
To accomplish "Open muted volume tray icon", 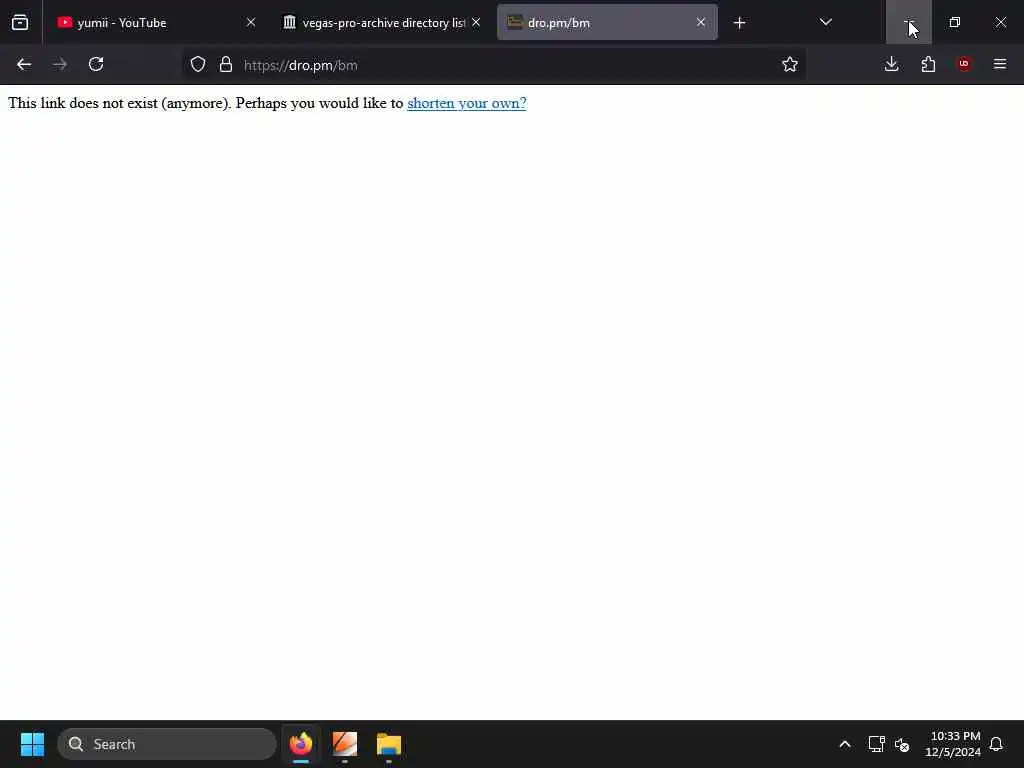I will [903, 744].
